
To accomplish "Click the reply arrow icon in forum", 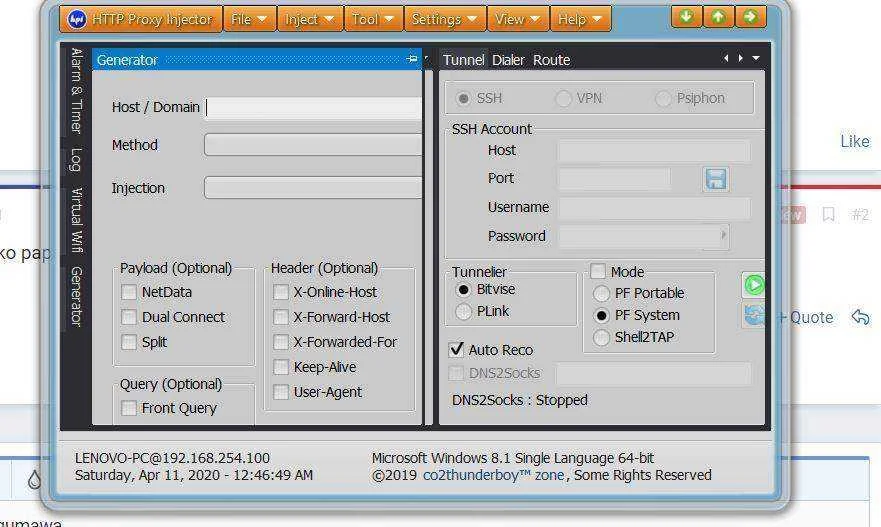I will [860, 317].
